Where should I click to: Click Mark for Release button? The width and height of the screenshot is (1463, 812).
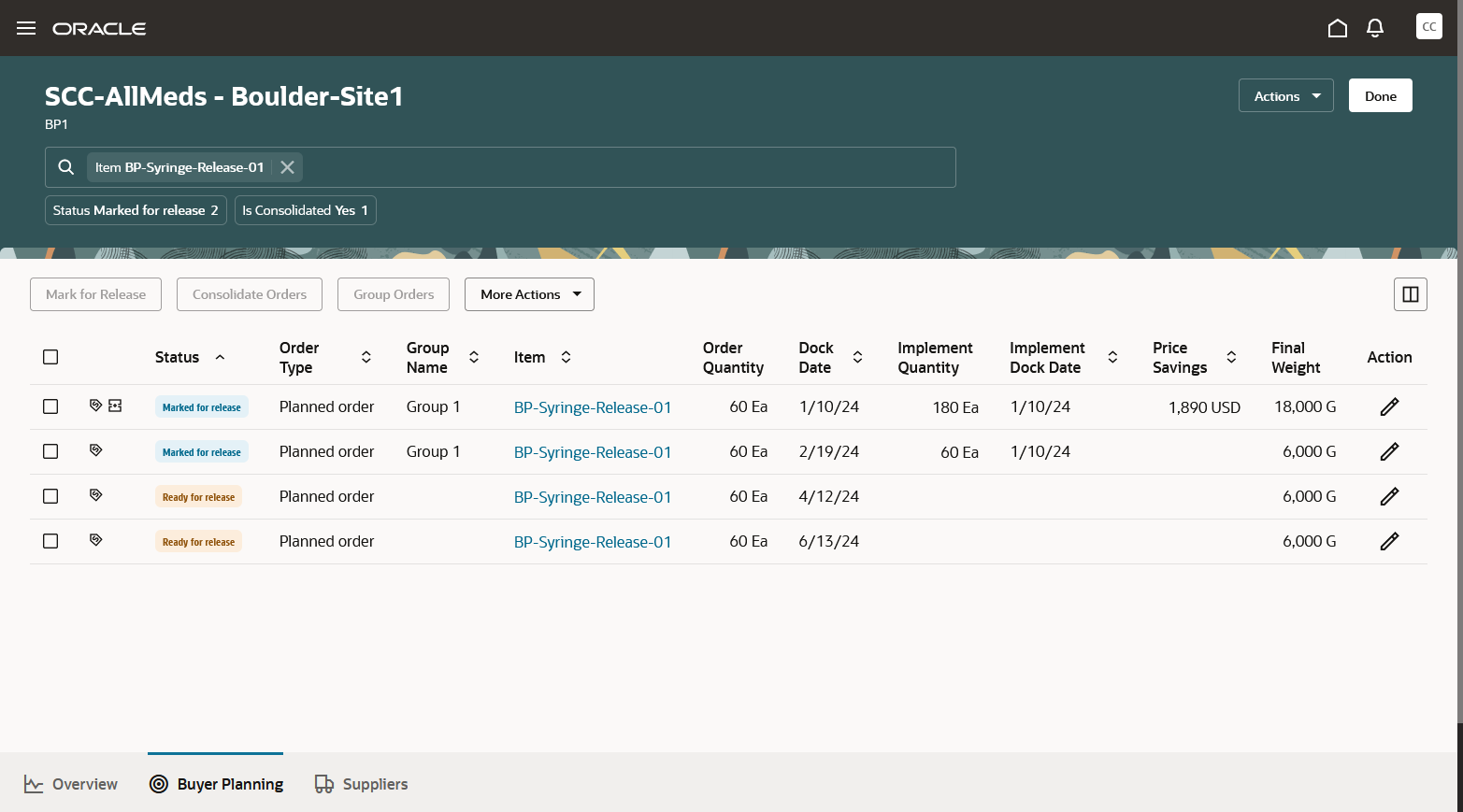(x=95, y=294)
